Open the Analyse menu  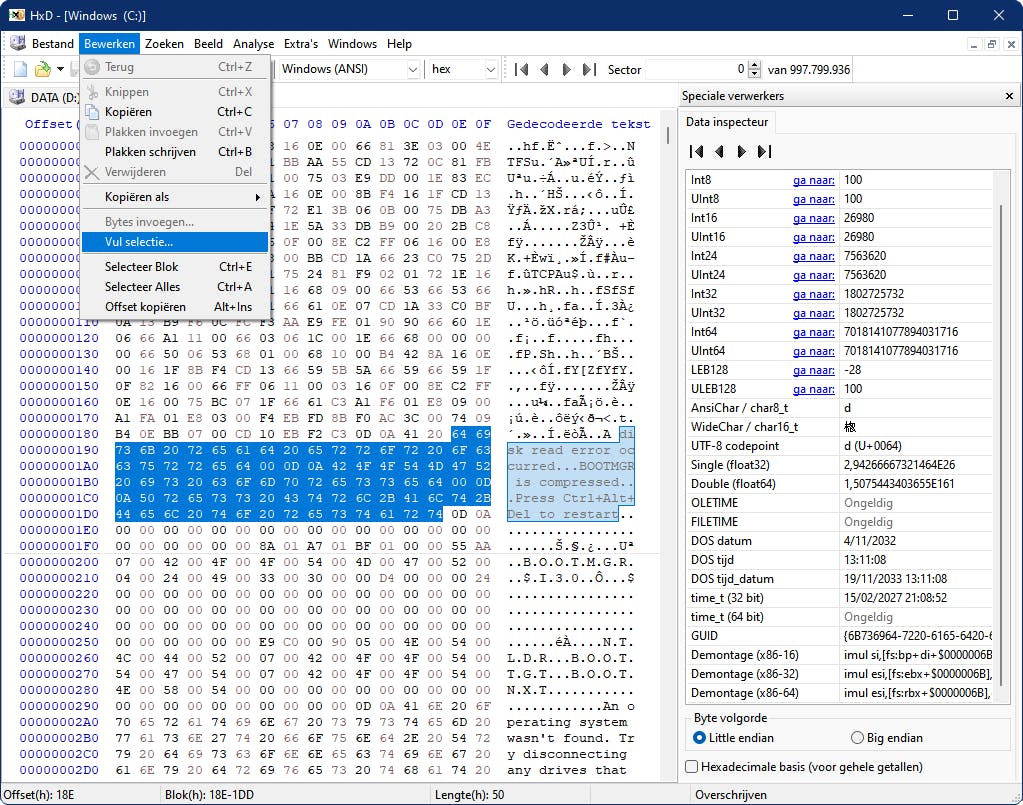click(x=253, y=44)
